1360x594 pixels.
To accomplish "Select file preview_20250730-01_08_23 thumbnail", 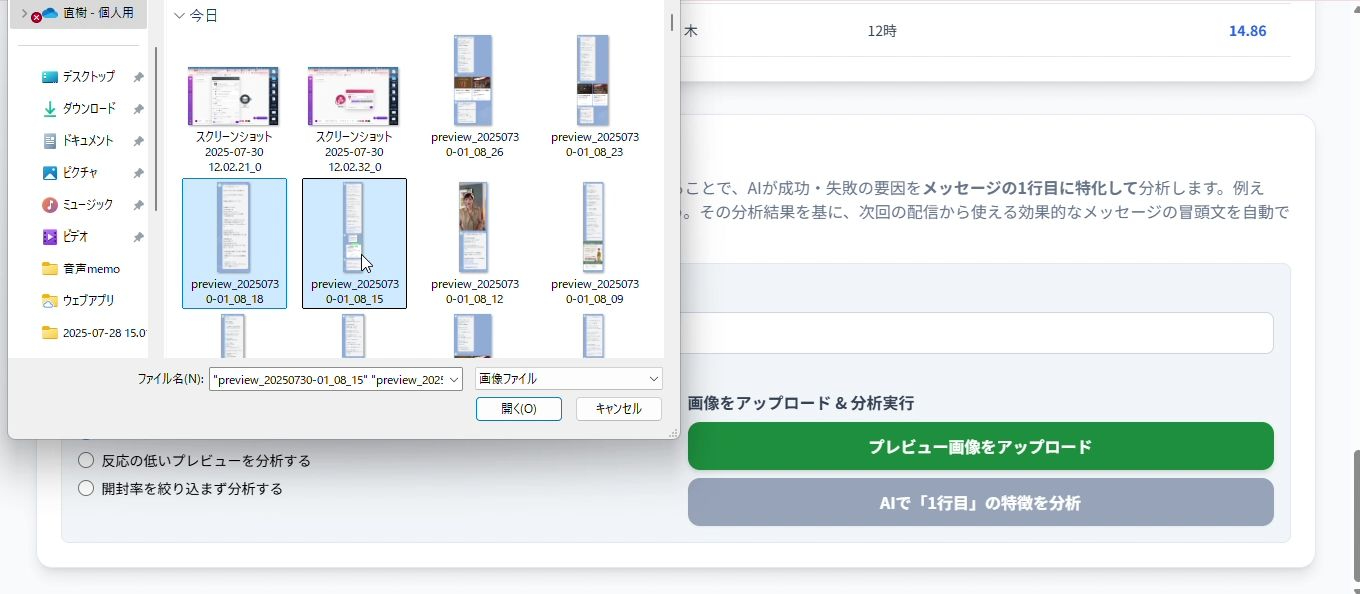I will click(593, 80).
